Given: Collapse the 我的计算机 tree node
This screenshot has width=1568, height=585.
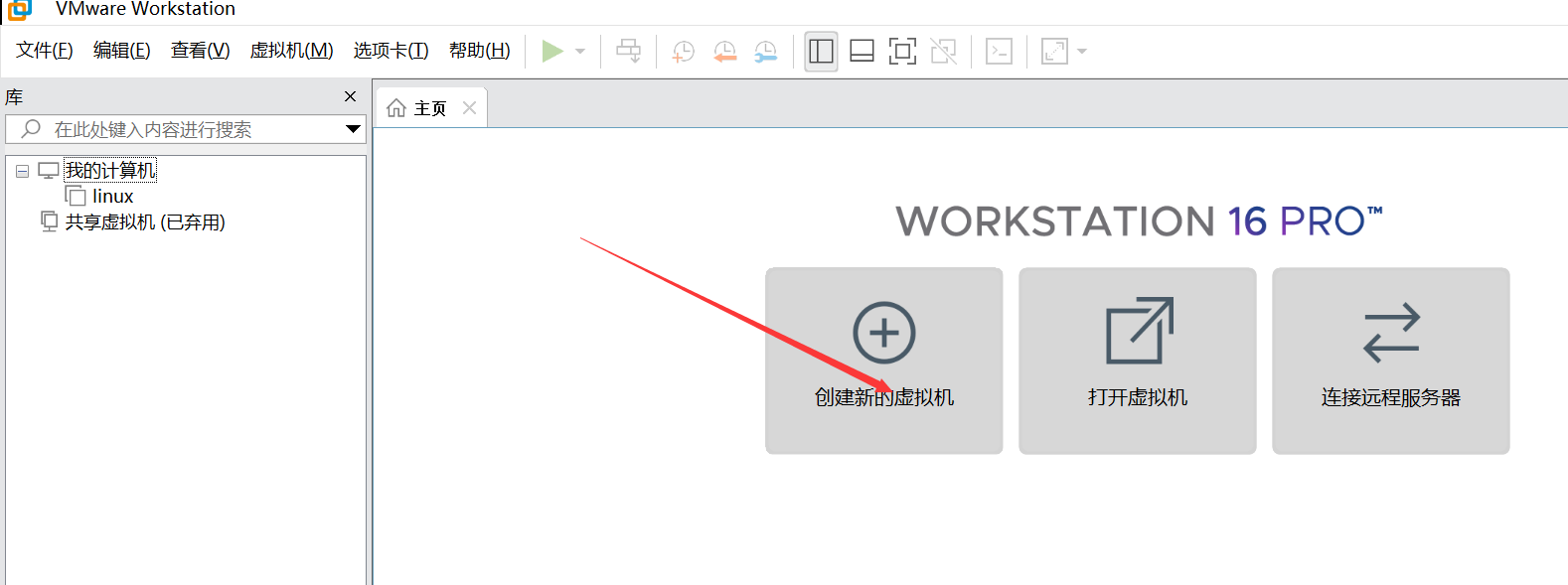Looking at the screenshot, I should point(22,171).
